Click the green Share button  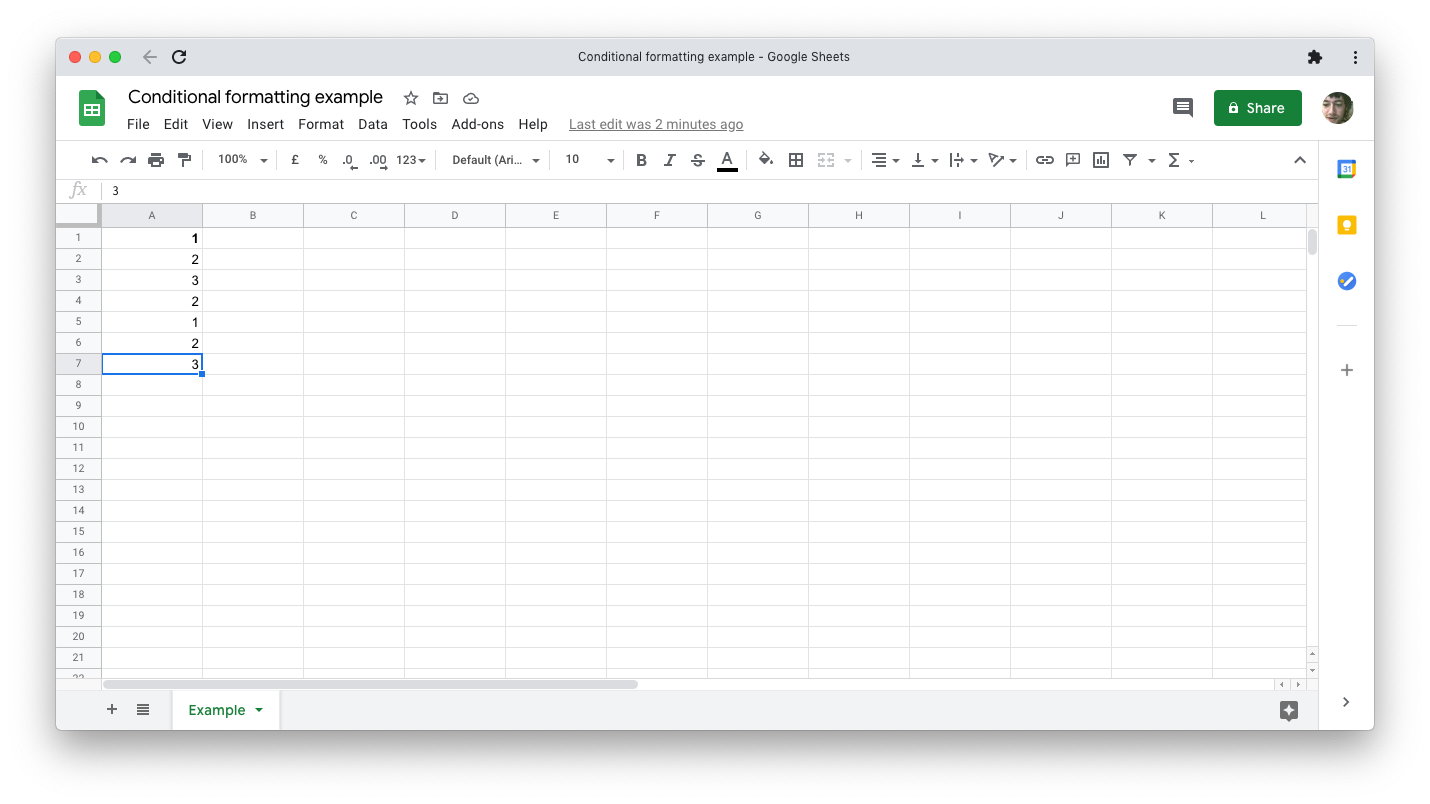point(1258,108)
